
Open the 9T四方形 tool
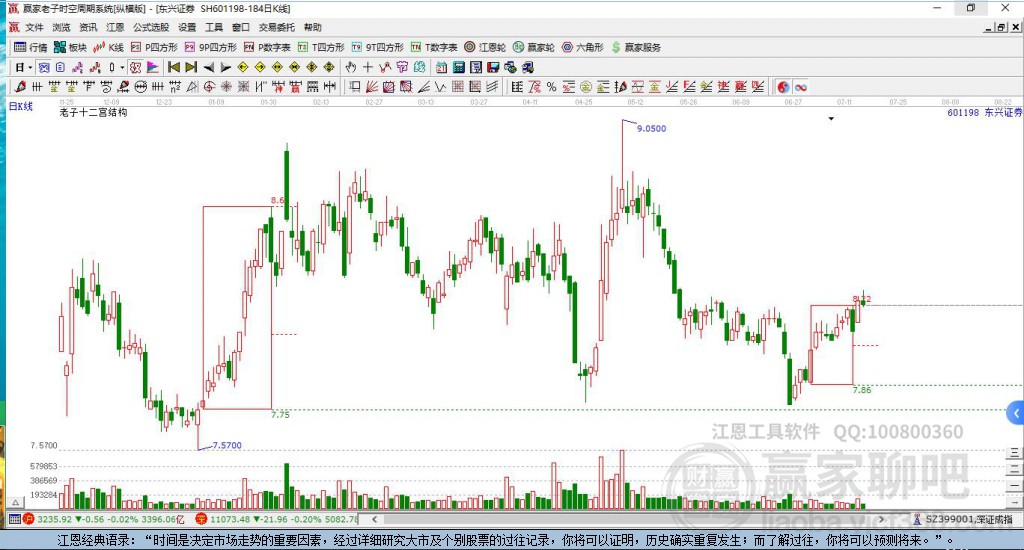coord(377,47)
